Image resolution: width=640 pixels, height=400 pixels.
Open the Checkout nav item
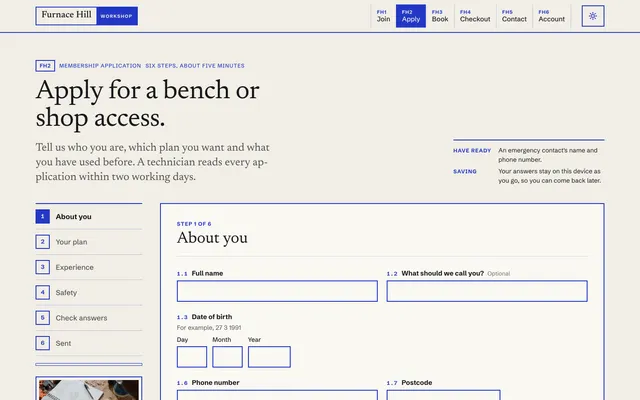pos(475,16)
